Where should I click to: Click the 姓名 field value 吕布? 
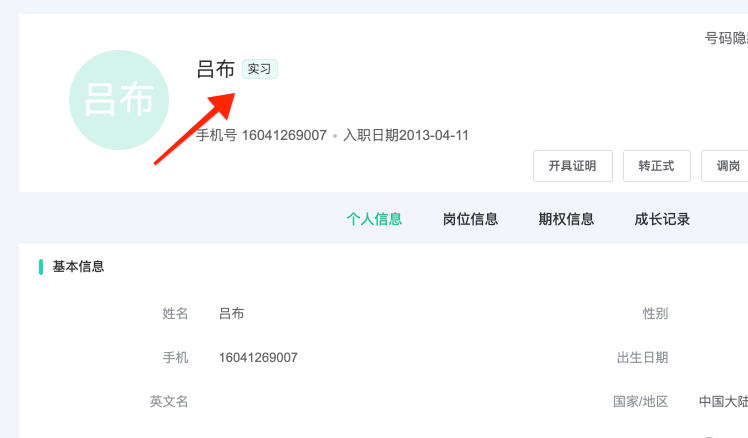pyautogui.click(x=232, y=313)
